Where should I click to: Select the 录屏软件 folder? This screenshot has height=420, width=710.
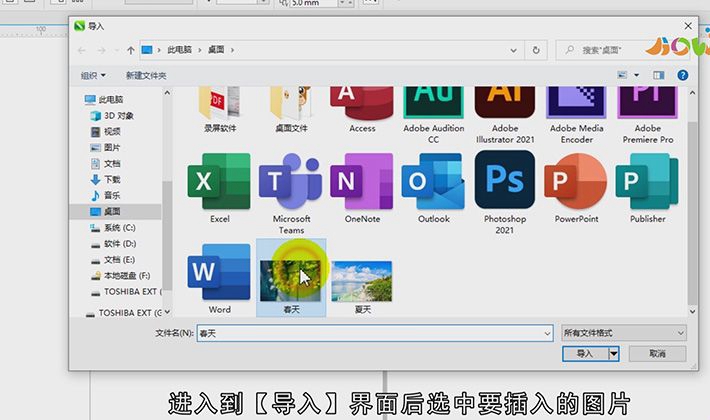pos(219,104)
